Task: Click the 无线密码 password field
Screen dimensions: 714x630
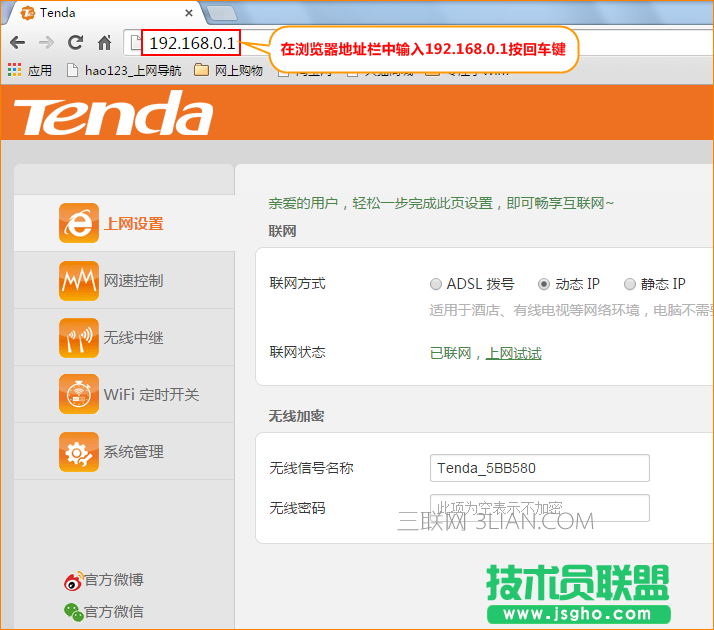Action: 539,508
